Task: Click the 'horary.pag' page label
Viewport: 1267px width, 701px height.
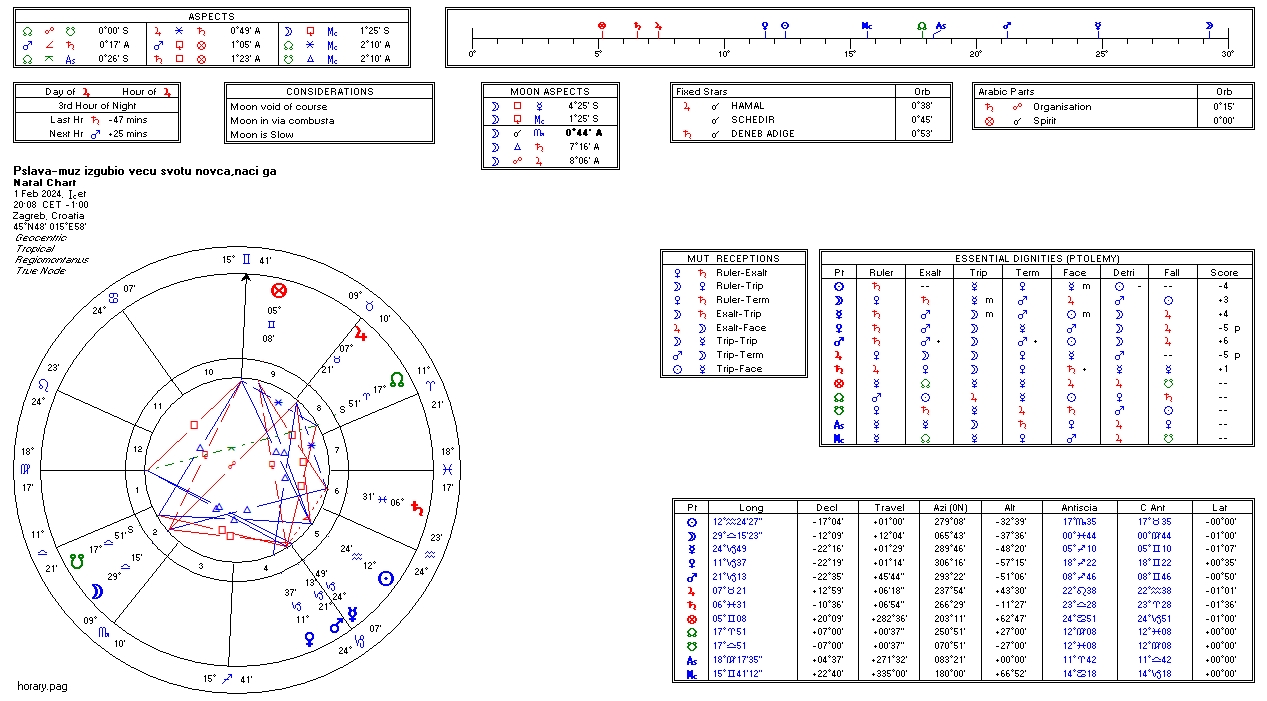Action: coord(42,686)
